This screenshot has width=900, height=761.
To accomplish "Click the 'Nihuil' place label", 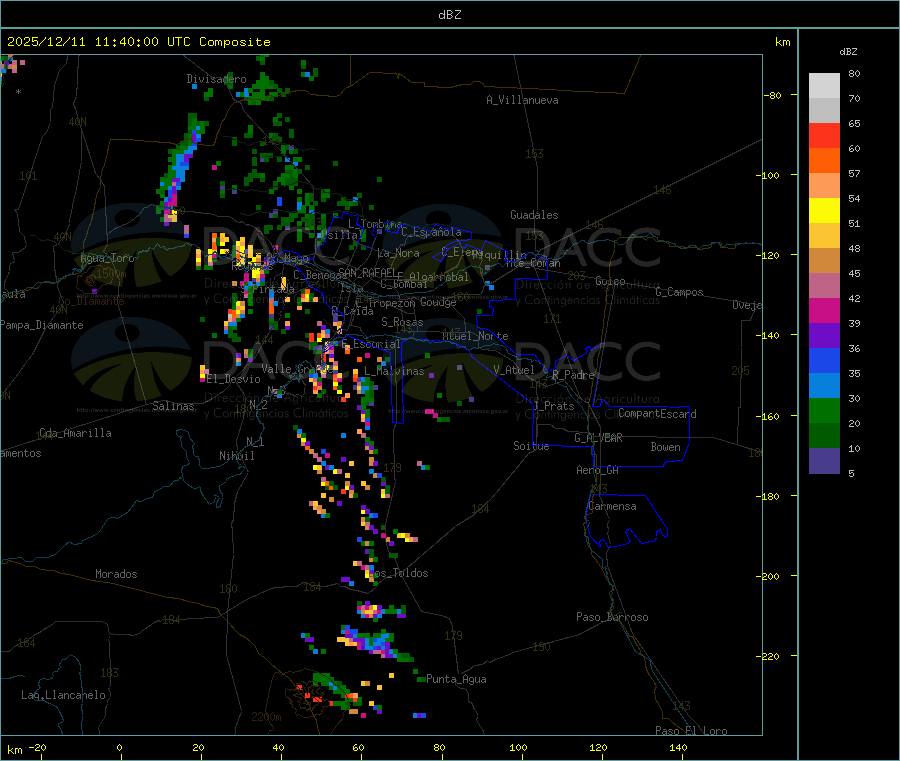I will pos(236,456).
